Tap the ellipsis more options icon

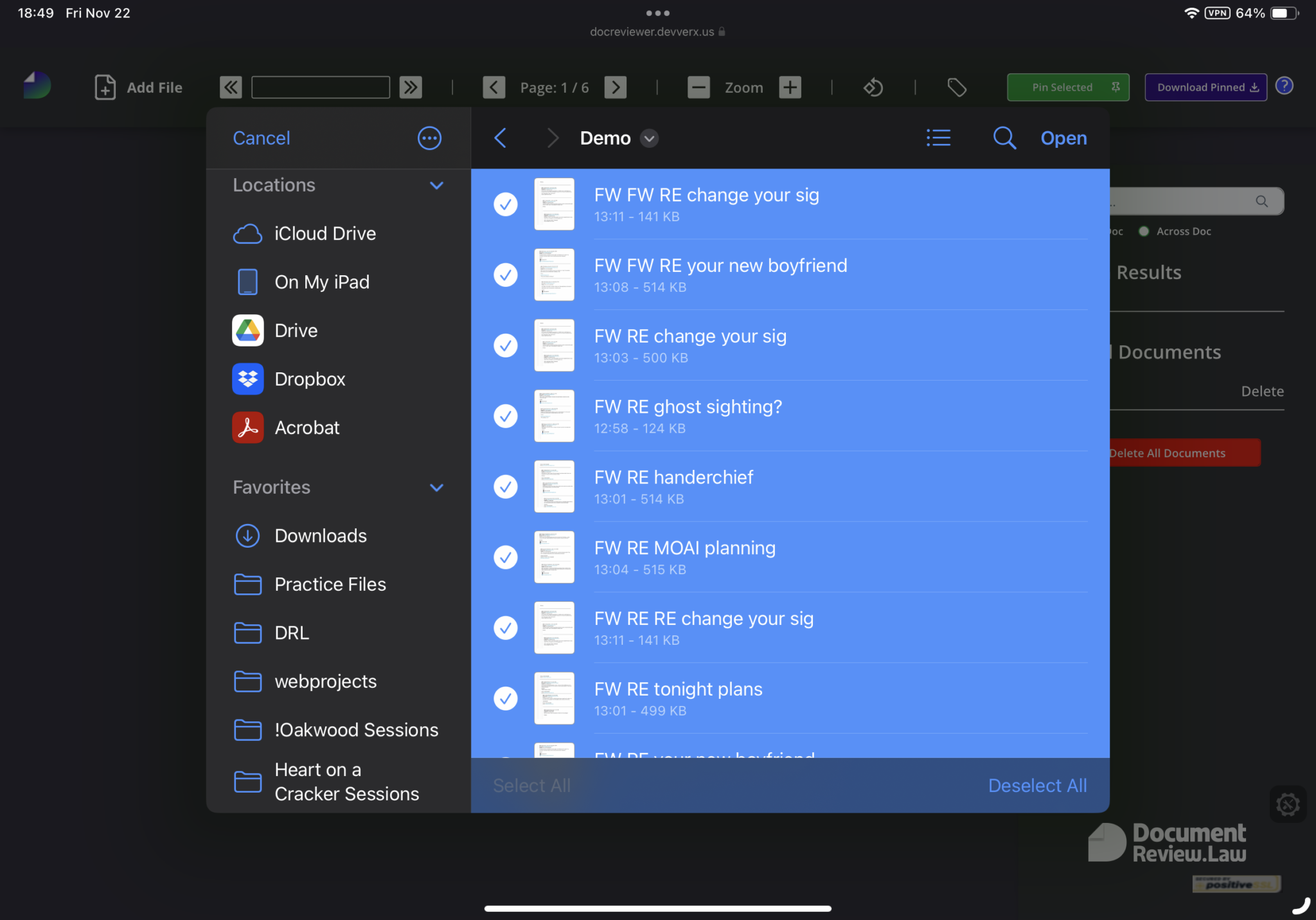pos(429,138)
